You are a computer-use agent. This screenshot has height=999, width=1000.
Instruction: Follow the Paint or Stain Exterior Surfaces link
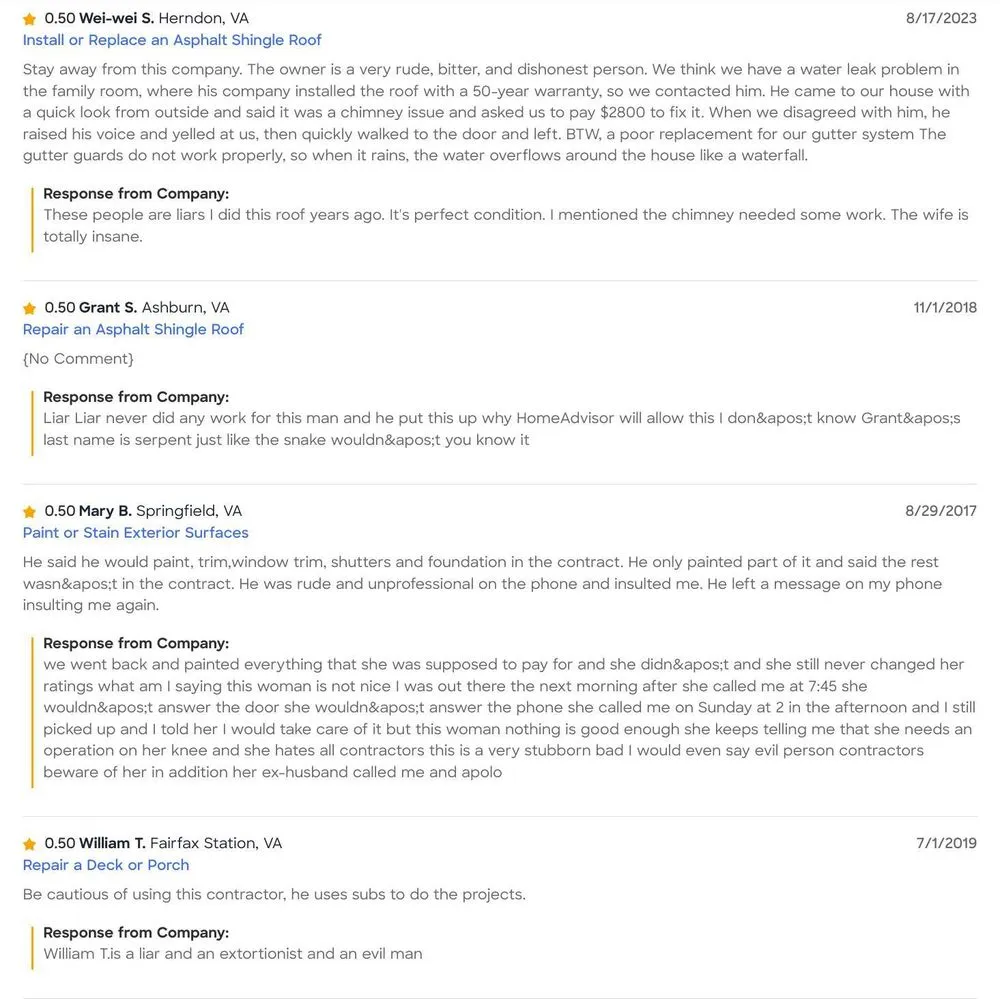click(135, 533)
